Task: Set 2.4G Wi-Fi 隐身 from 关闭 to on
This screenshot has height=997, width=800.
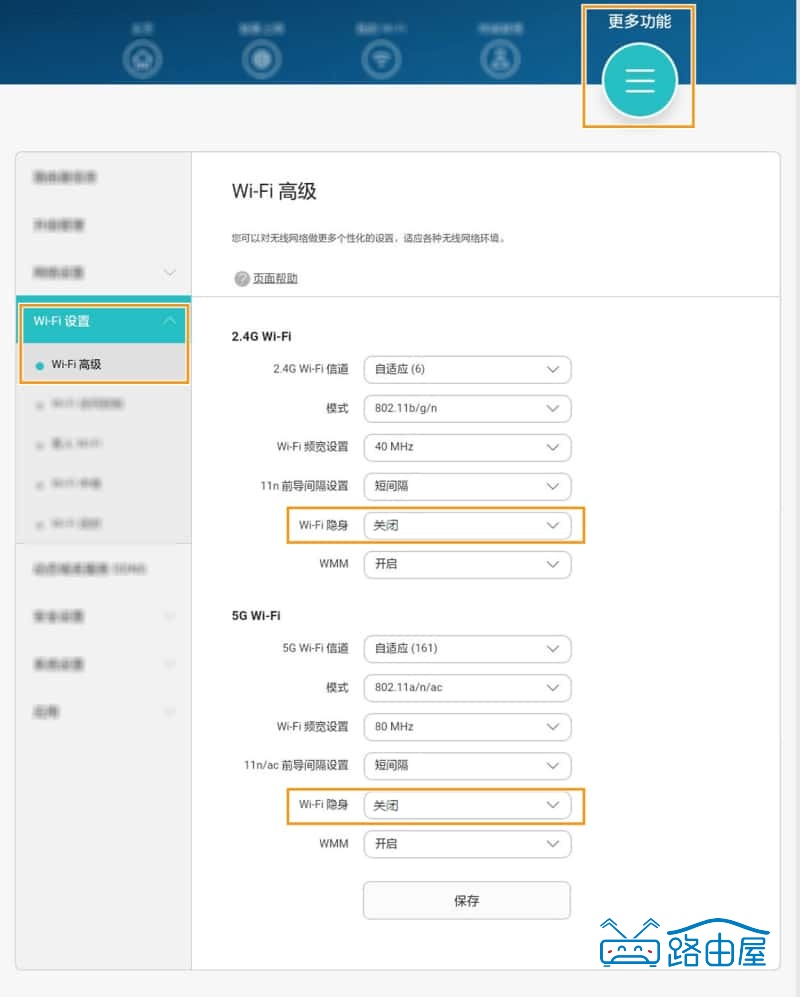Action: coord(467,525)
